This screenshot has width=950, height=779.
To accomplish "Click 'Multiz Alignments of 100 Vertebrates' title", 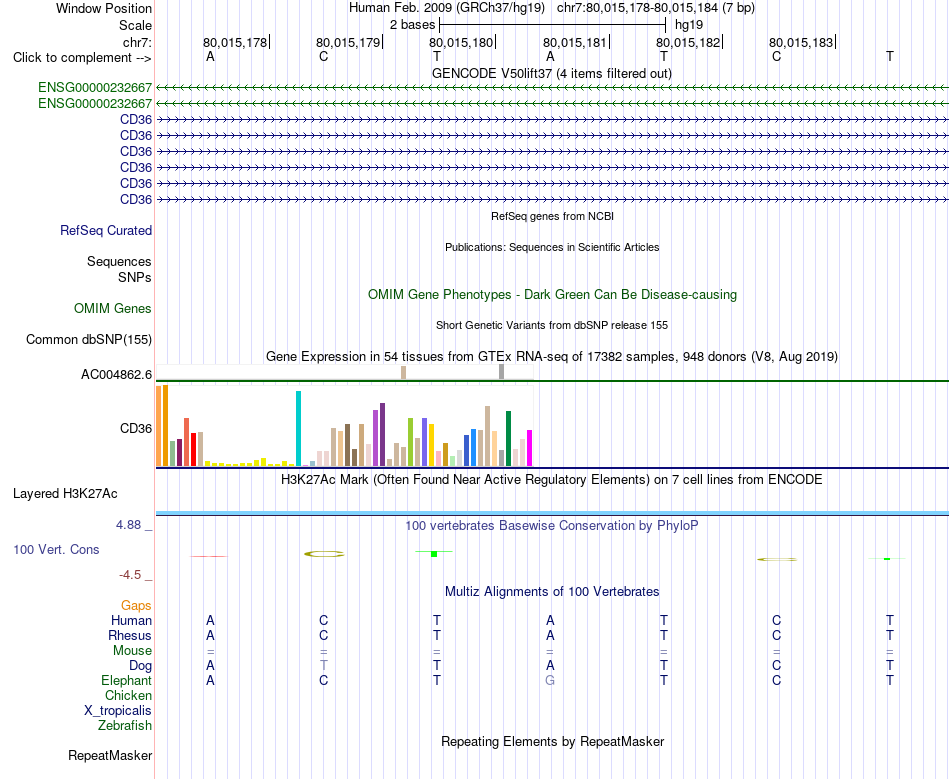I will [x=552, y=591].
